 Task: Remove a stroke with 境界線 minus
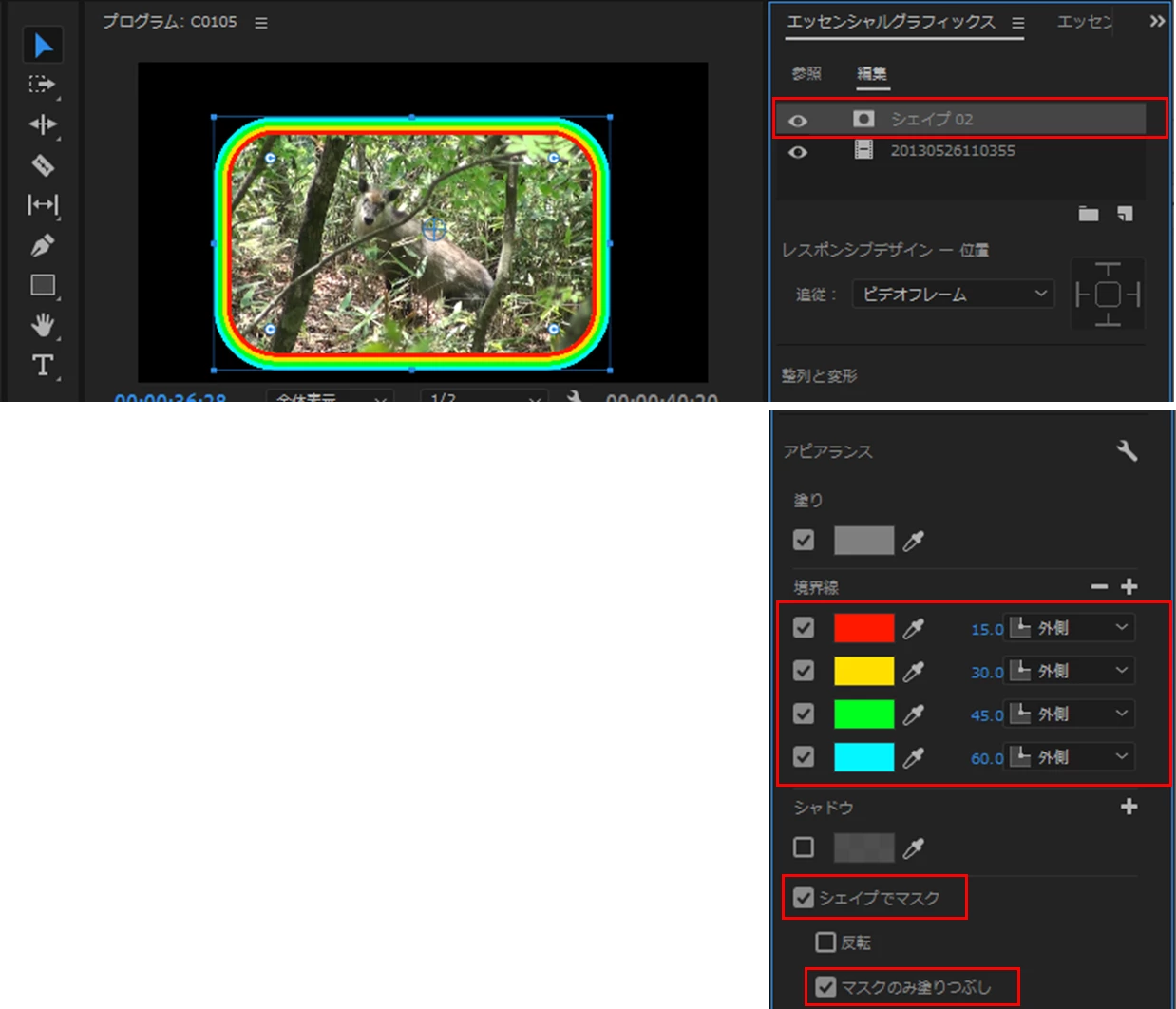pyautogui.click(x=1100, y=587)
